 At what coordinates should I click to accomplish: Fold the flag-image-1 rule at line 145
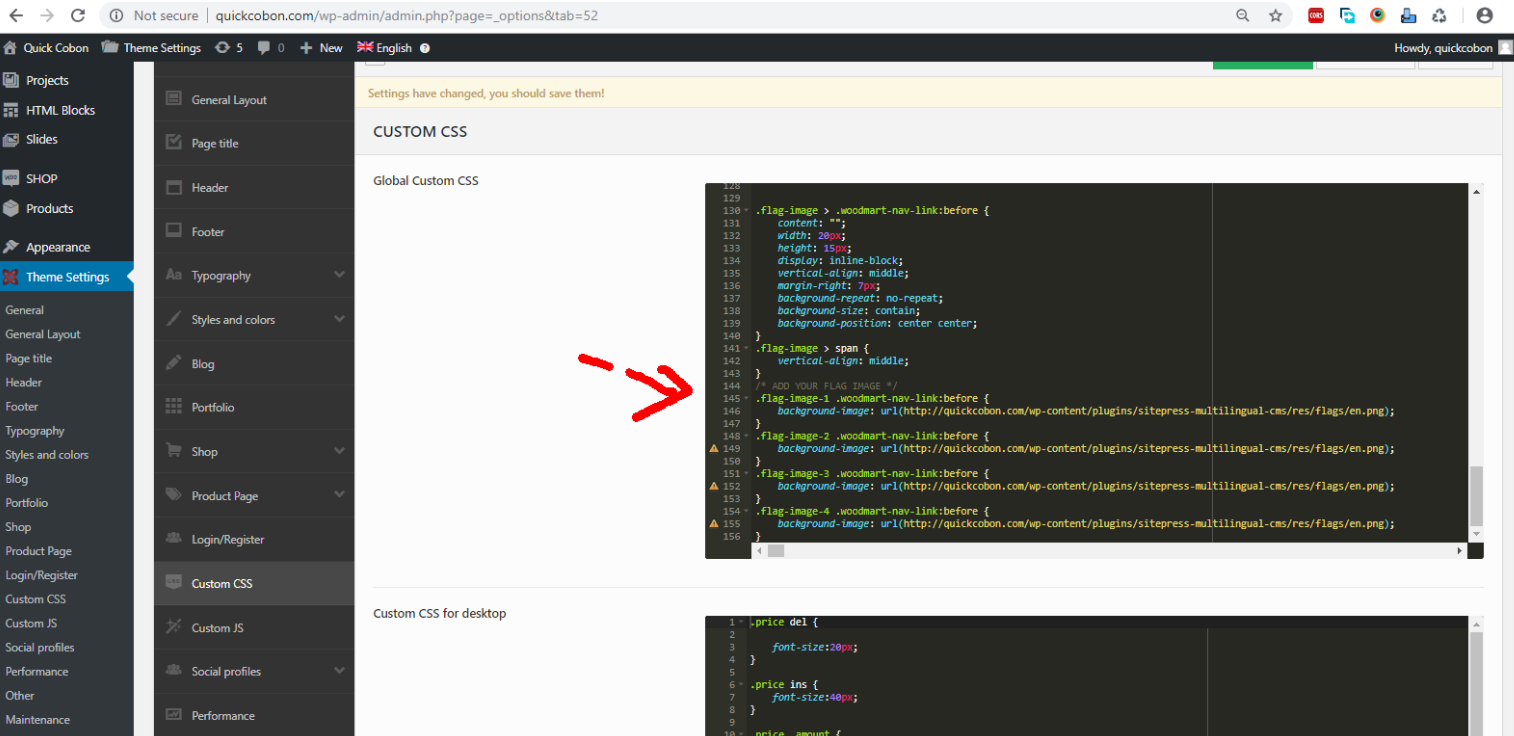coord(746,399)
